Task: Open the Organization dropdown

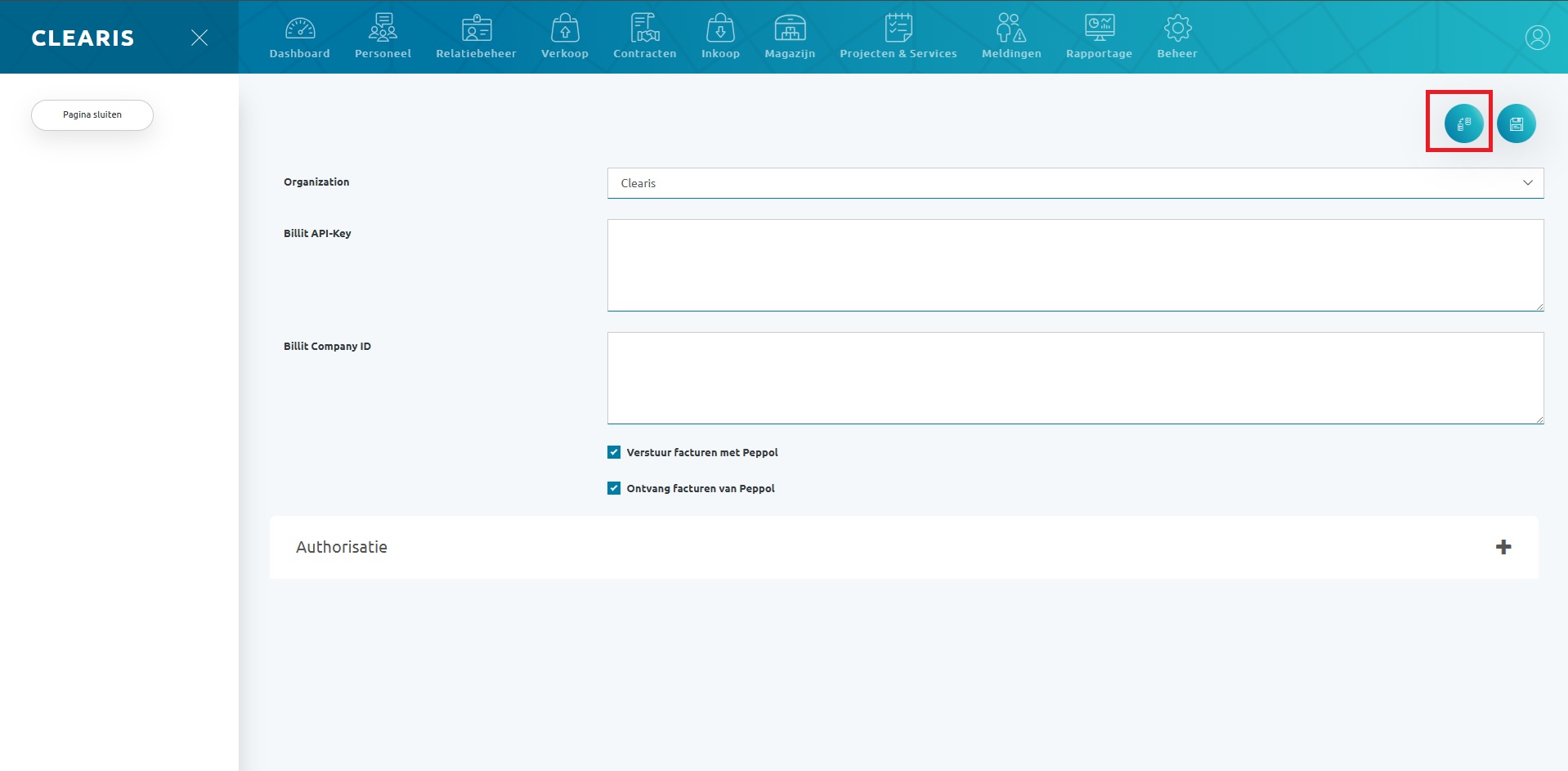Action: point(1074,183)
